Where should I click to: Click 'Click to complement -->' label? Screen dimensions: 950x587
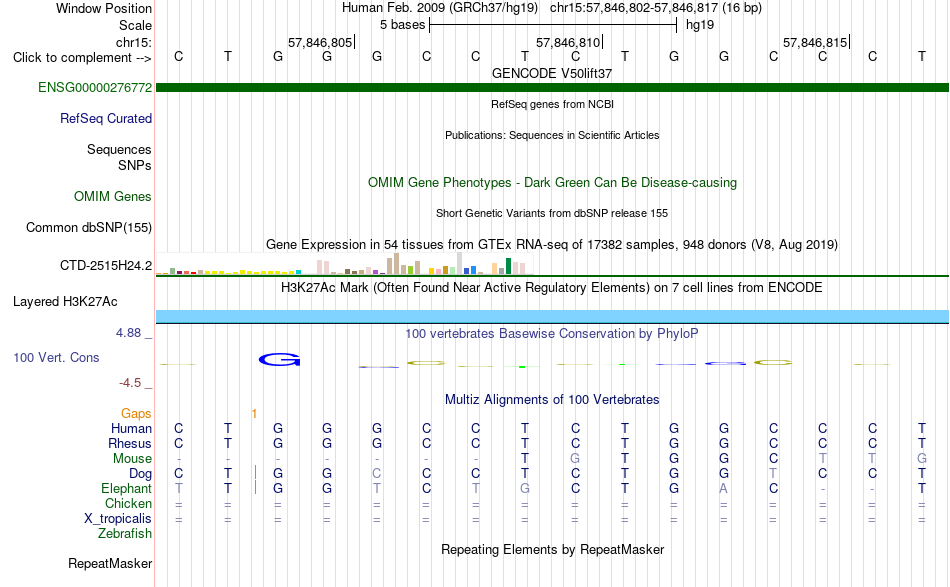pos(82,58)
